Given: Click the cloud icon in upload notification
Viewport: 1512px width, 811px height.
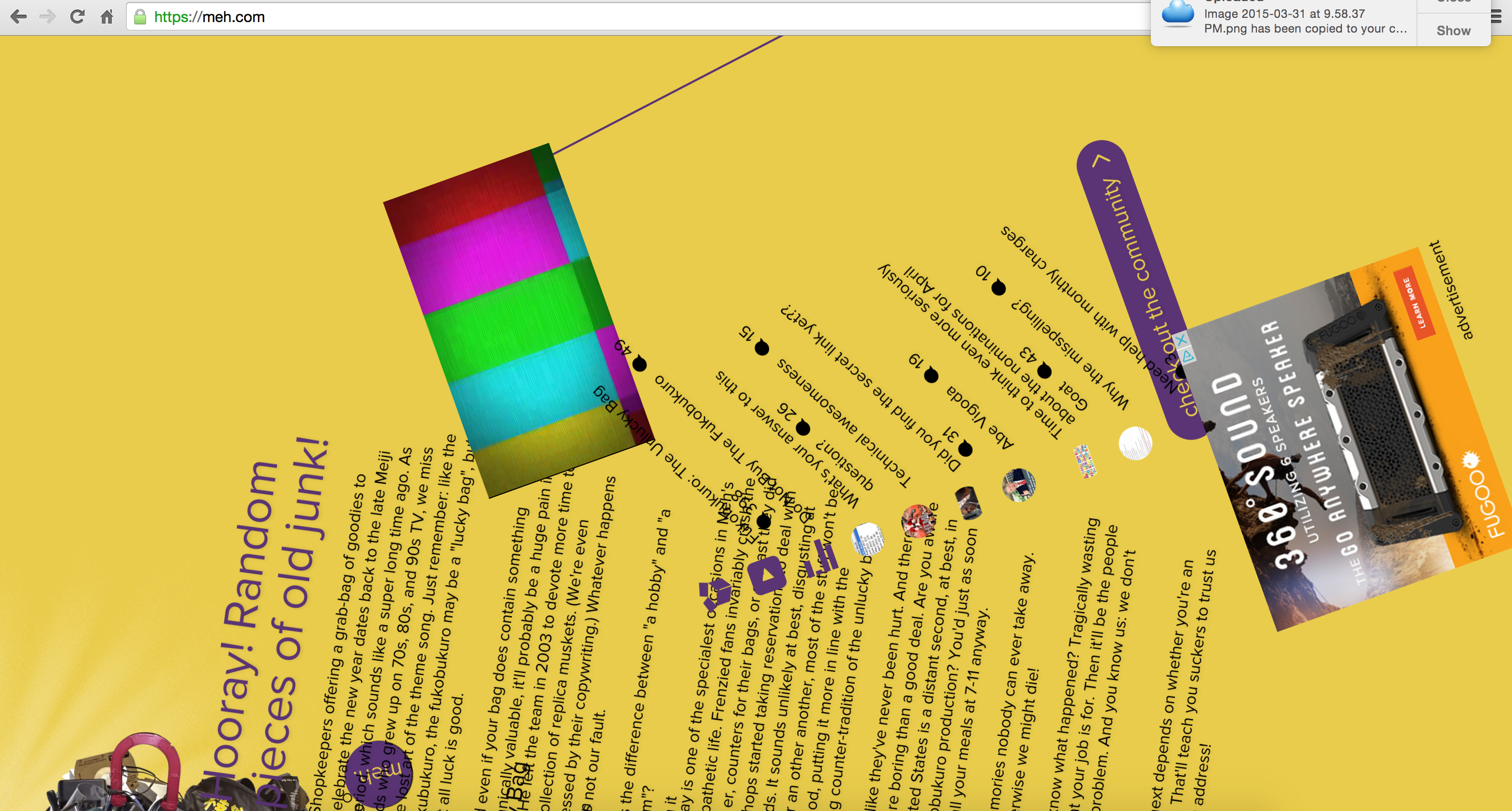Looking at the screenshot, I should click(x=1178, y=14).
